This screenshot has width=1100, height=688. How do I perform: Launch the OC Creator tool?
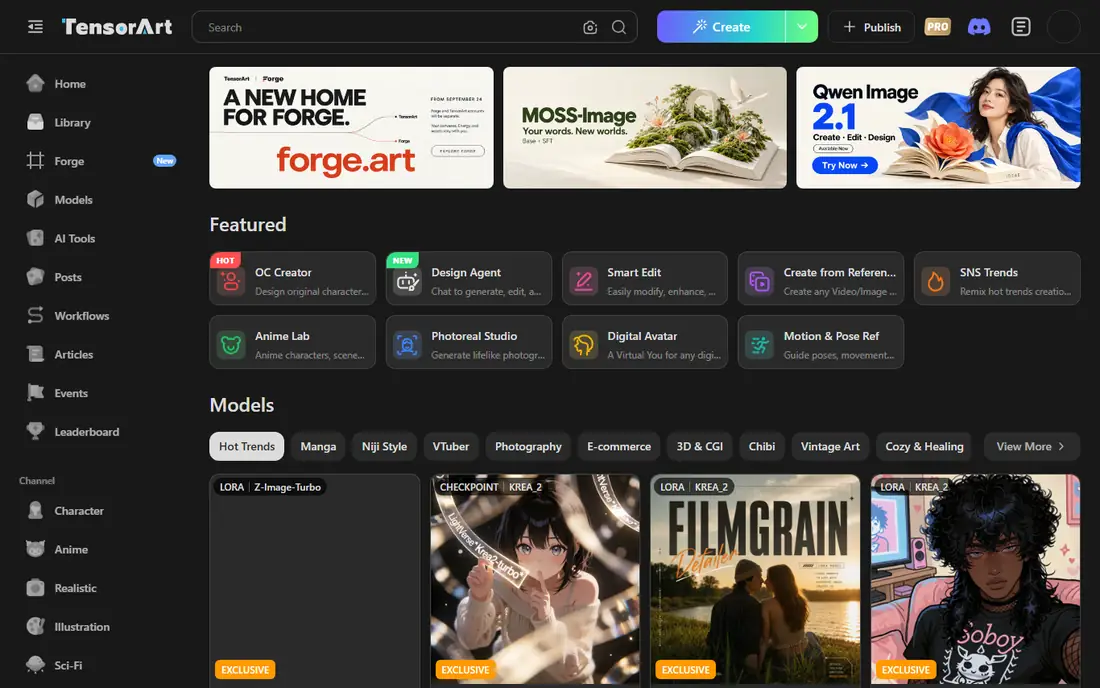[293, 278]
